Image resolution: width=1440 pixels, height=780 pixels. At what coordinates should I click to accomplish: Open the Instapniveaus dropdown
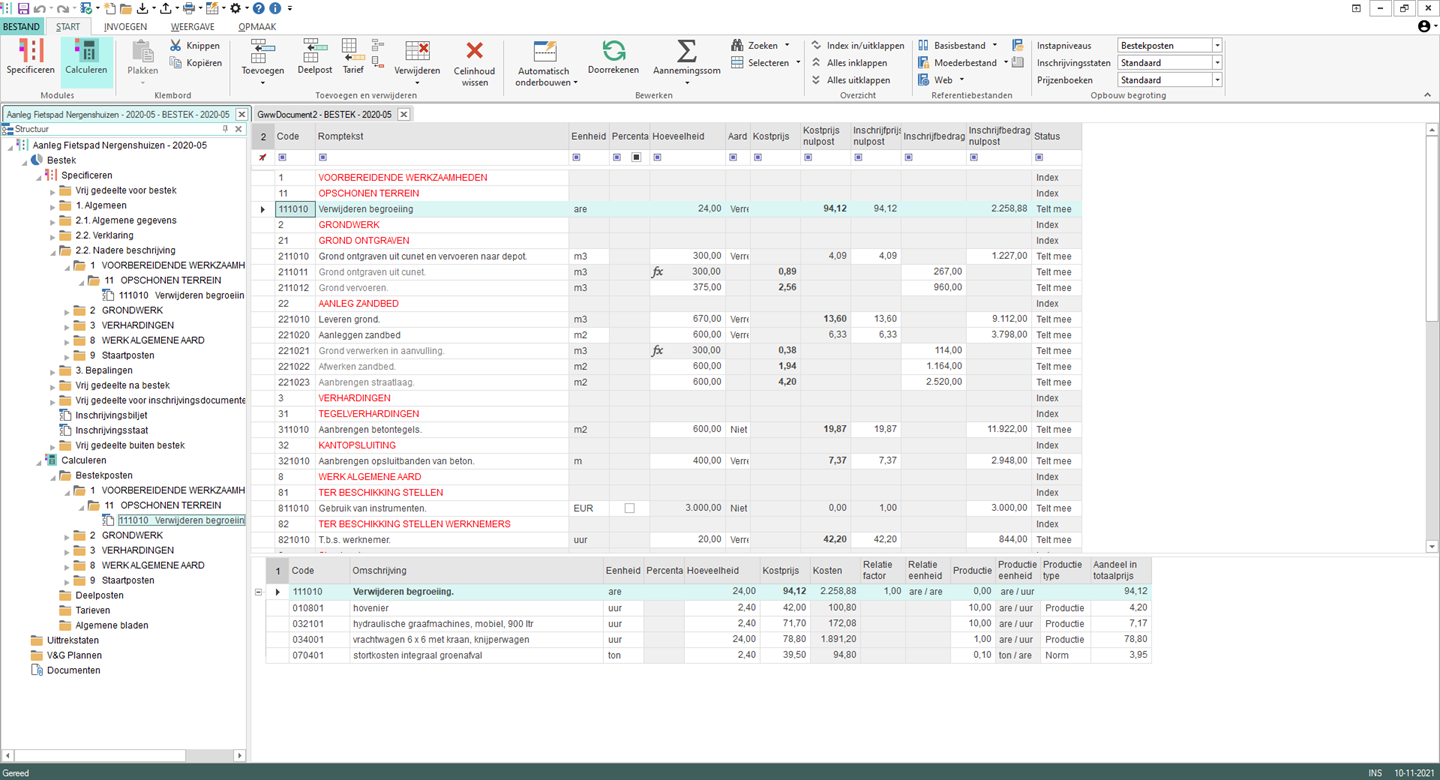coord(1217,45)
